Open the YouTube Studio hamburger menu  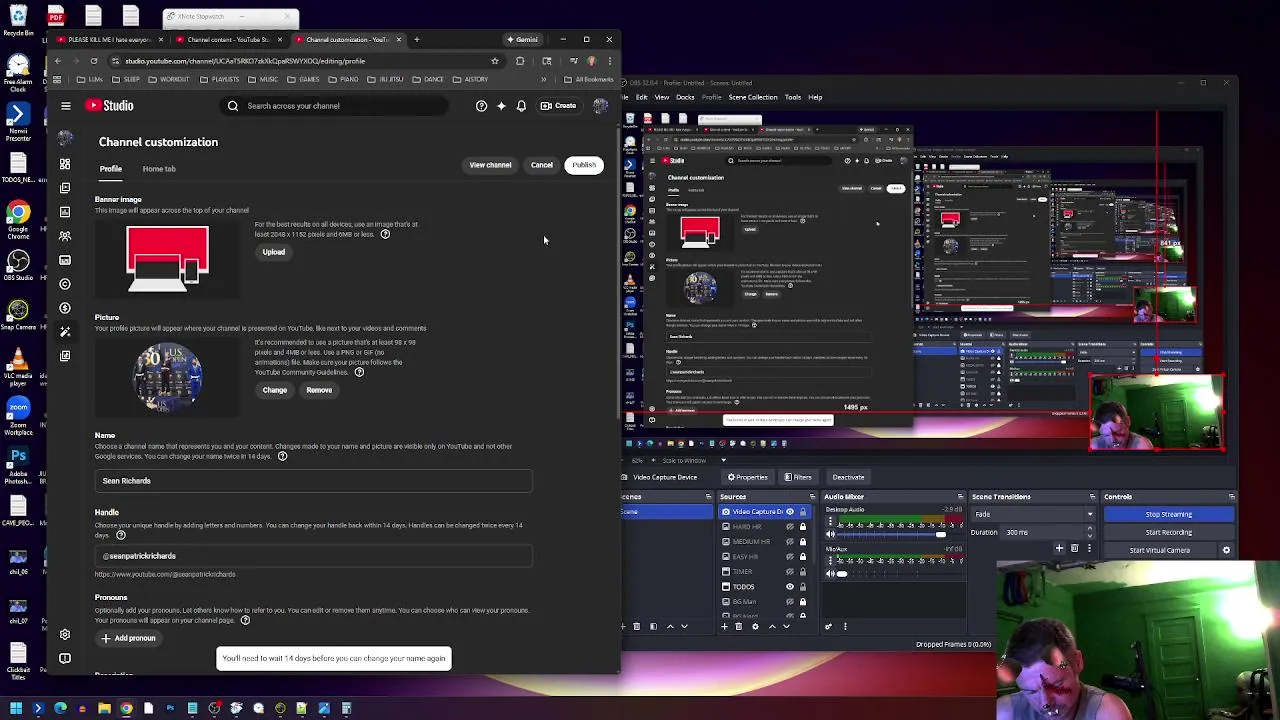[66, 106]
